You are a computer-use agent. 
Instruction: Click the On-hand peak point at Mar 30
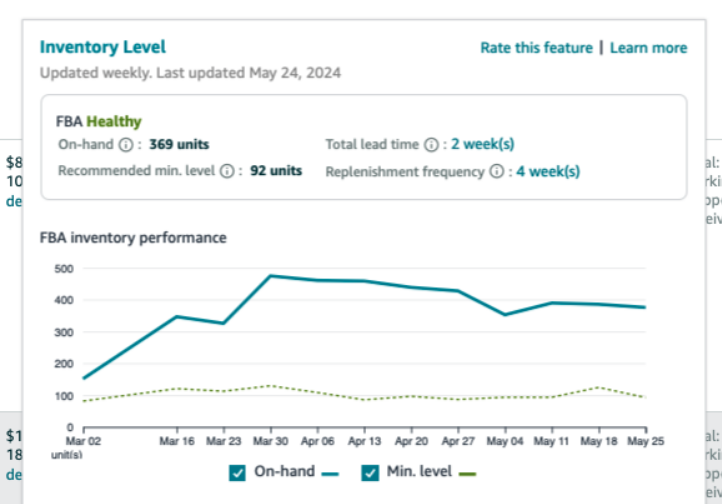[270, 275]
